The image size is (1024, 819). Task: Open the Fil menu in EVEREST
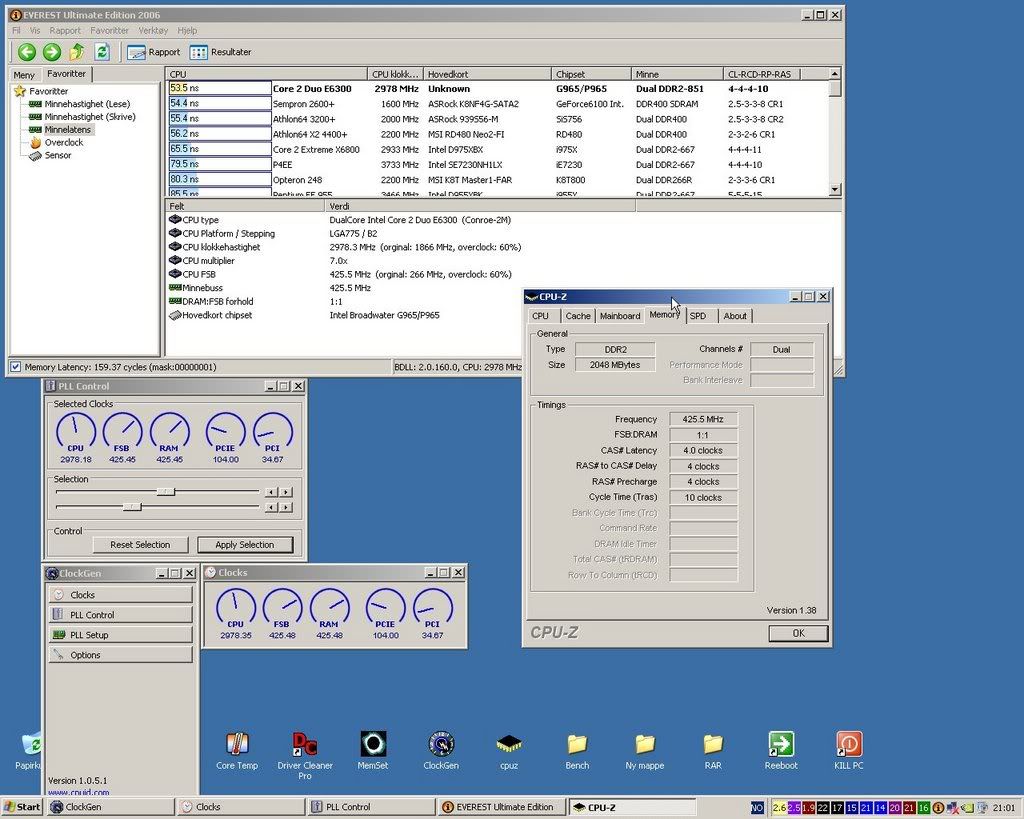pyautogui.click(x=16, y=30)
